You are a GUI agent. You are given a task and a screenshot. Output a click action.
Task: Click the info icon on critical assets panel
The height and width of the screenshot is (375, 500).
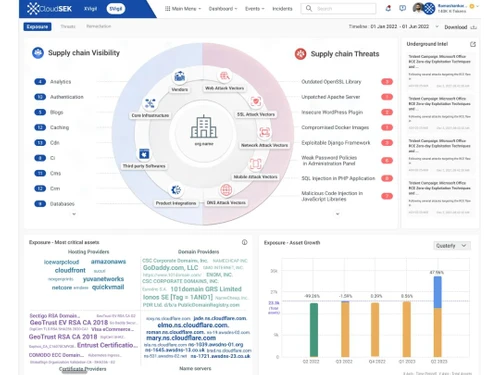click(x=244, y=242)
